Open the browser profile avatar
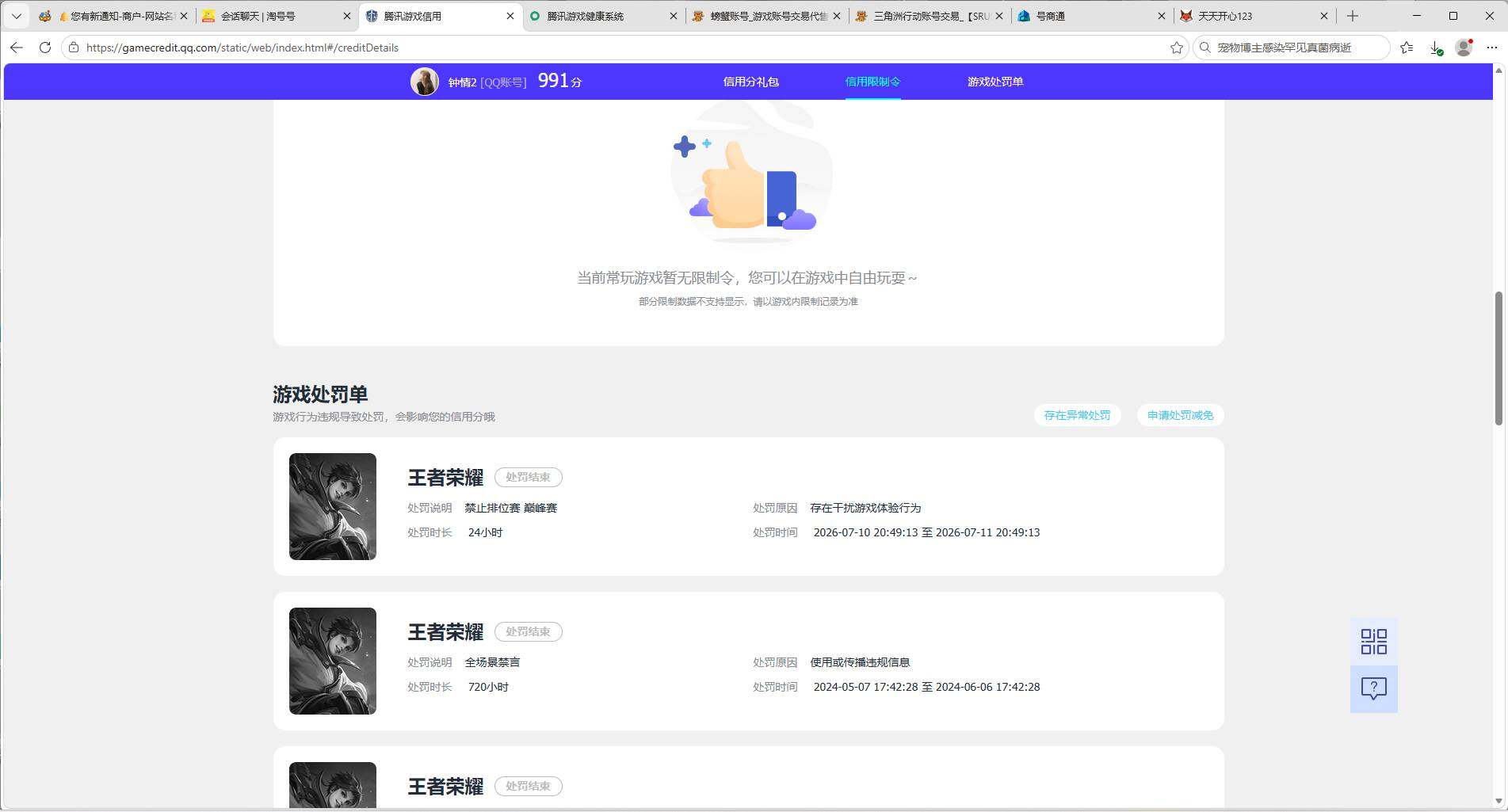The width and height of the screenshot is (1508, 812). click(1464, 48)
